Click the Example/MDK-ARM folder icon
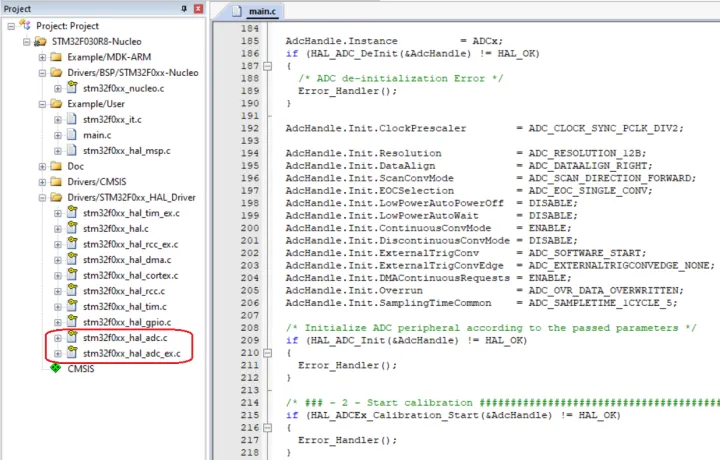 (x=56, y=57)
